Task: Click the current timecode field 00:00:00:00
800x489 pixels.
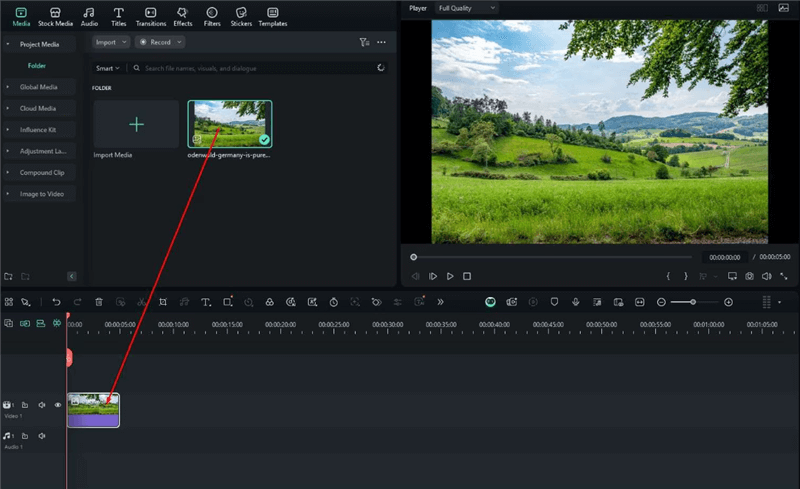Action: [724, 257]
